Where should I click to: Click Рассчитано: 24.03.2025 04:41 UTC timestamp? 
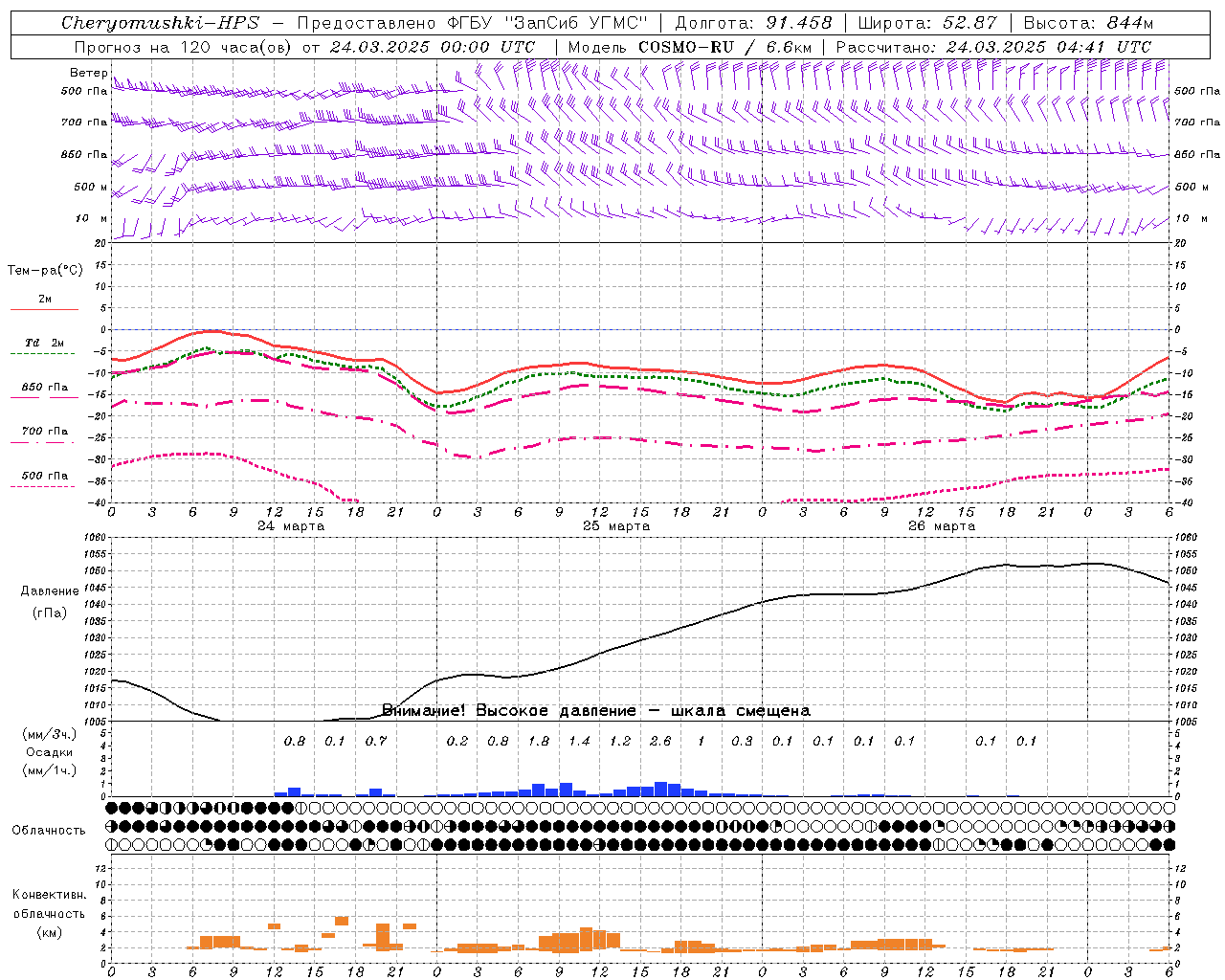tap(993, 47)
